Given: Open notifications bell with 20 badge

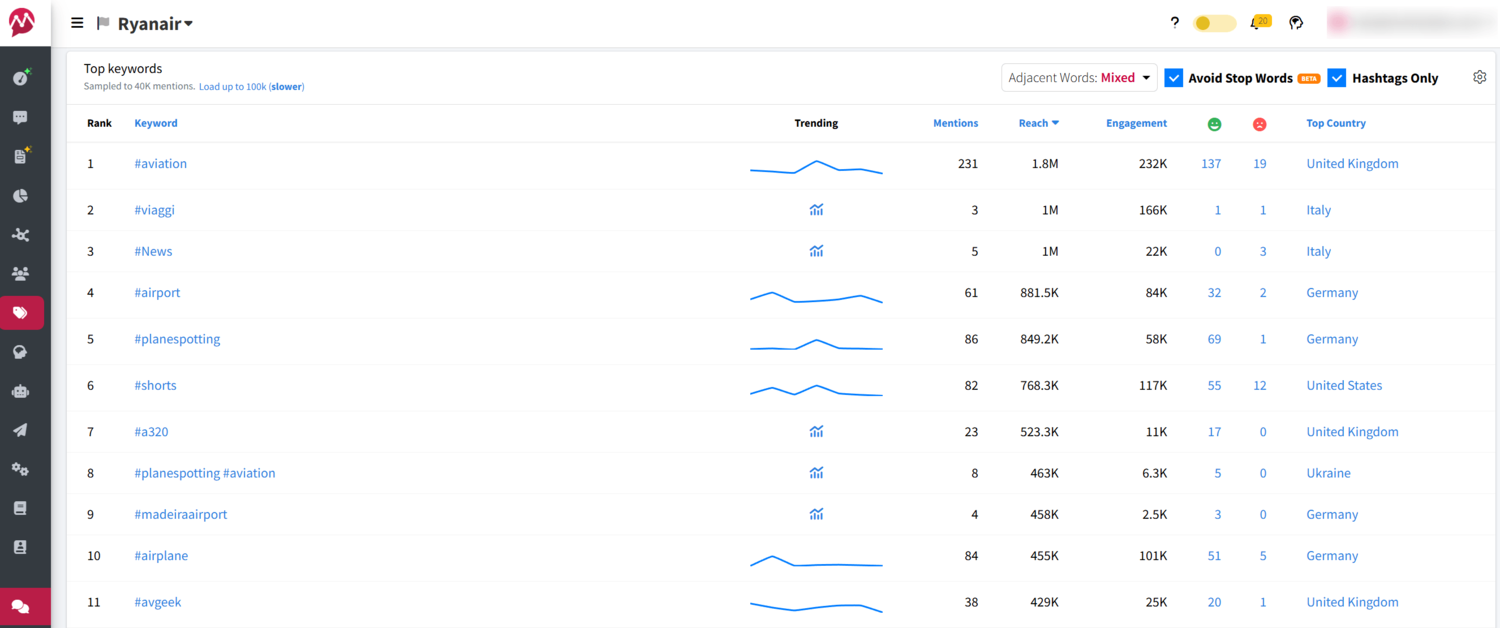Looking at the screenshot, I should (x=1260, y=22).
